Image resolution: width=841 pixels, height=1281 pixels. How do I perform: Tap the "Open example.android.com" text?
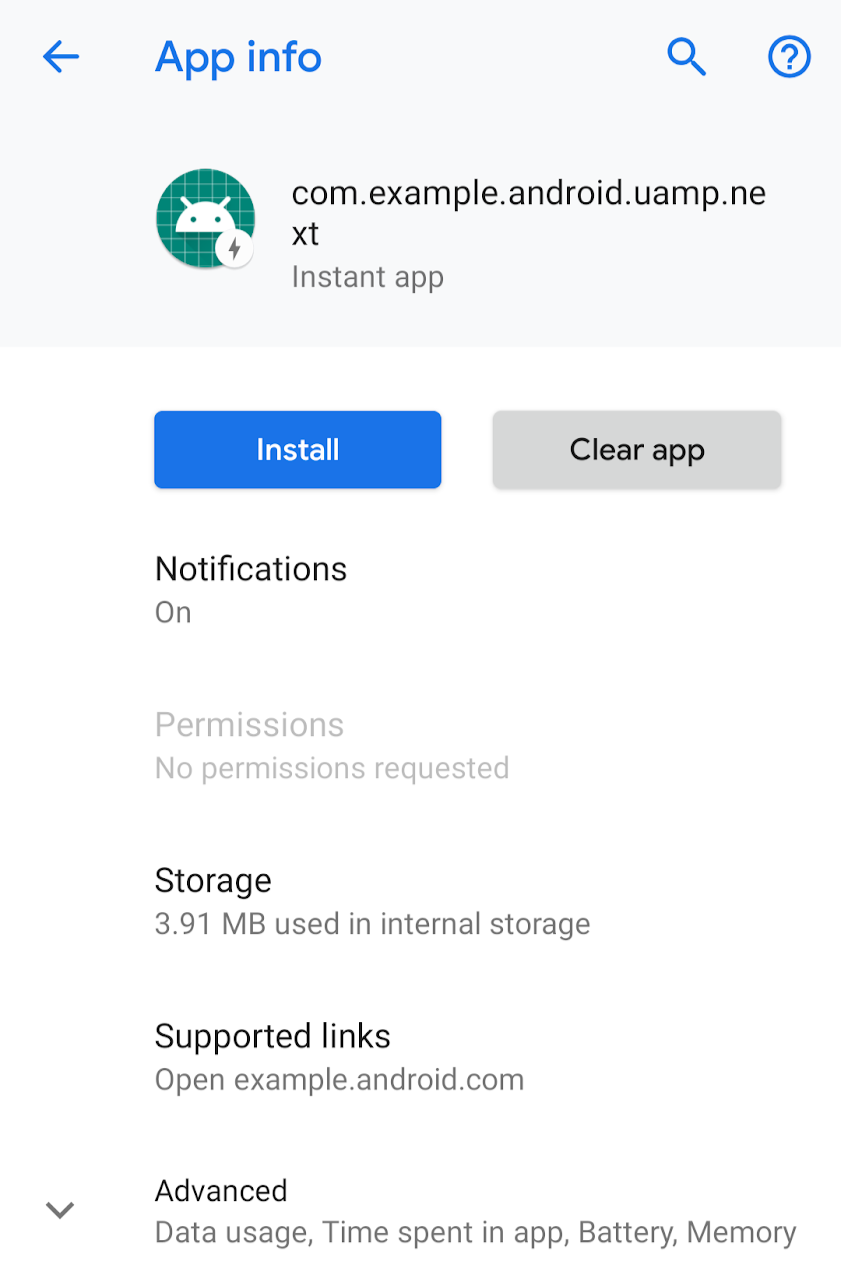click(x=339, y=1080)
